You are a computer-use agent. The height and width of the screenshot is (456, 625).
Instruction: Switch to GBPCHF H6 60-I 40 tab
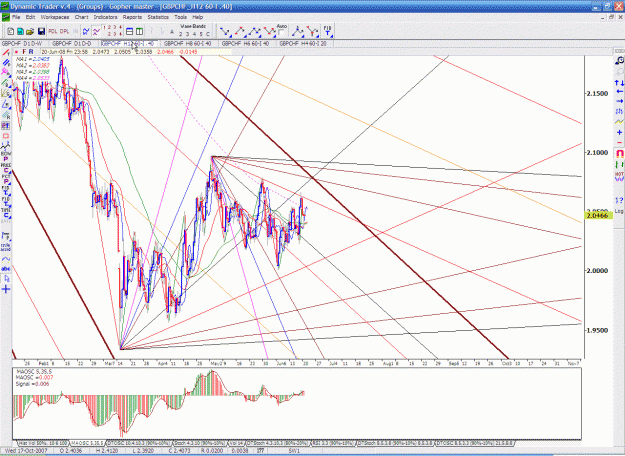point(245,43)
